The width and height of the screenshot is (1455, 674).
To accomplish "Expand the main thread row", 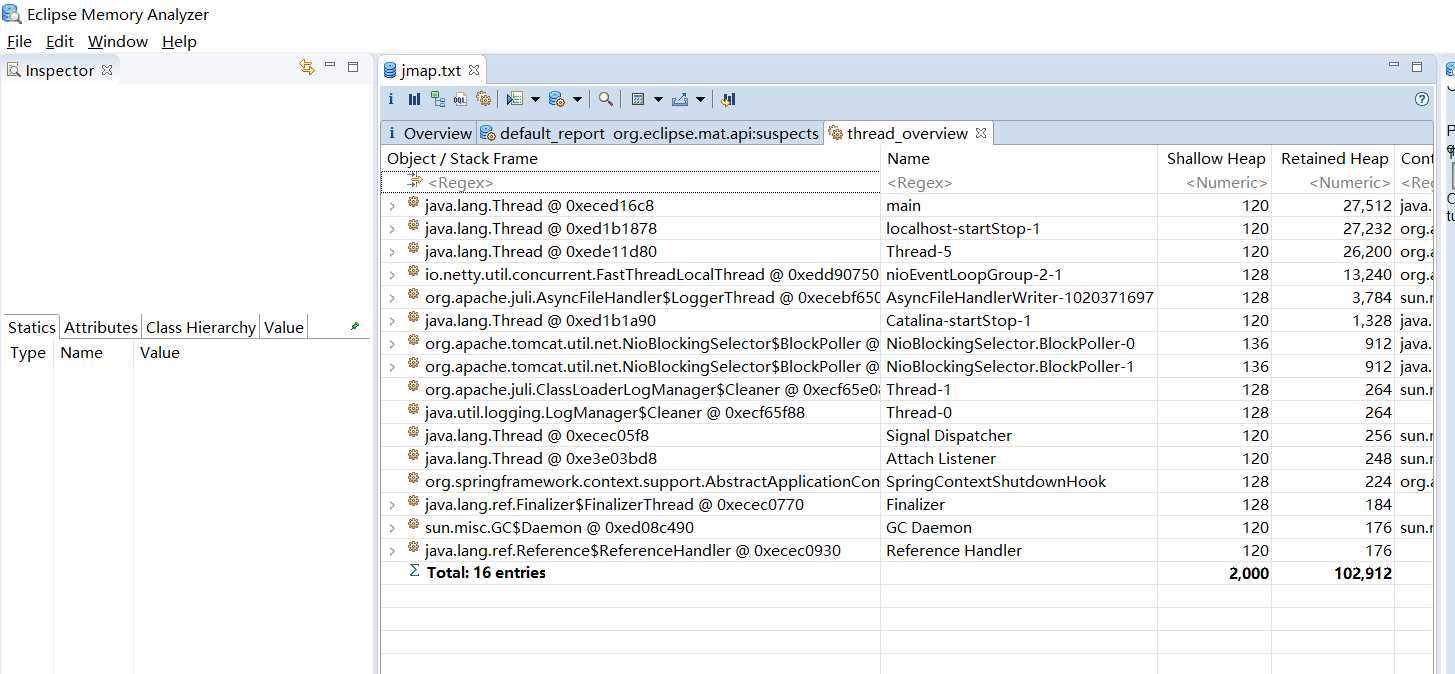I will (x=392, y=206).
